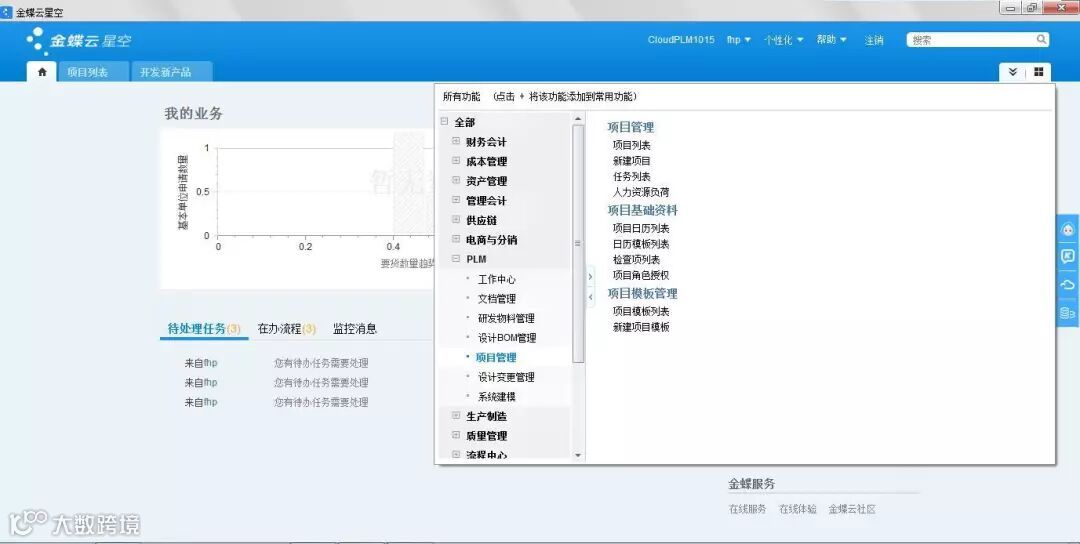The width and height of the screenshot is (1080, 544).
Task: Open the 项目模板列表 function
Action: 641,311
